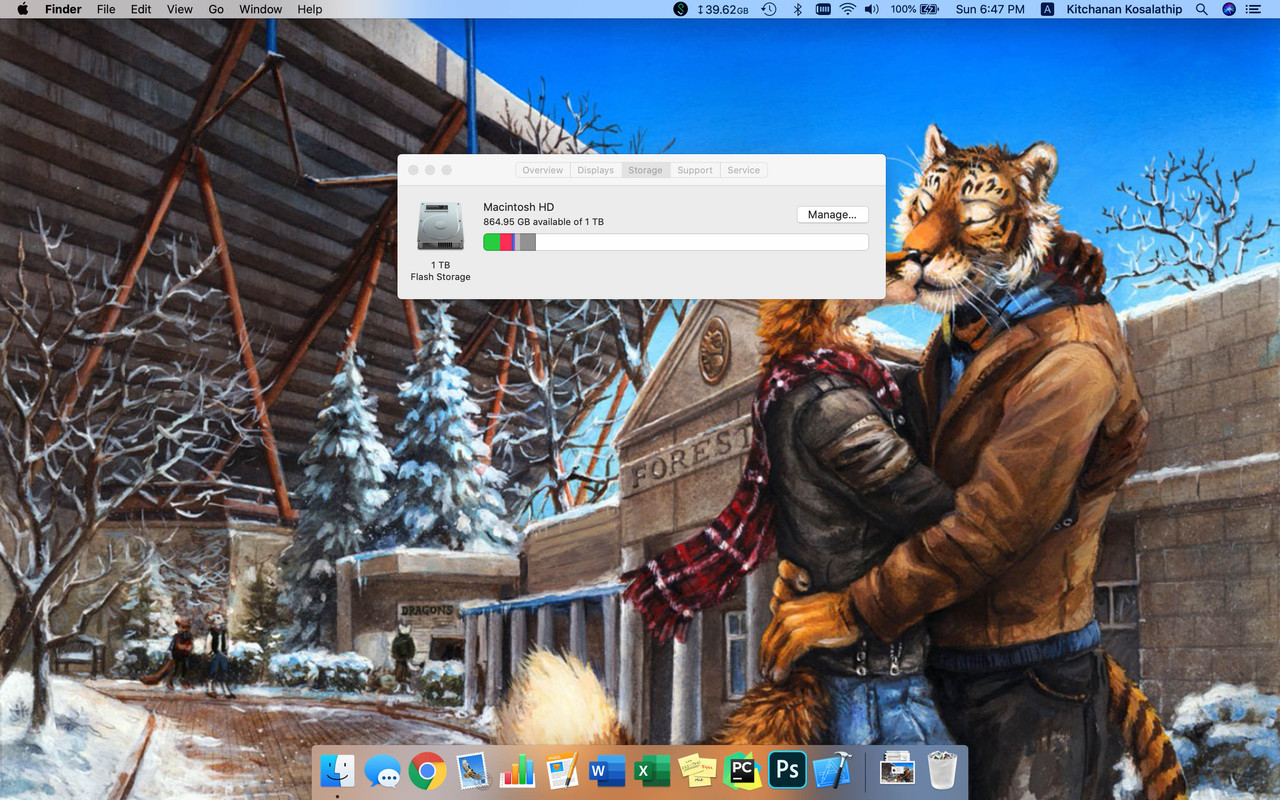1280x800 pixels.
Task: Click the Manage... button
Action: [832, 215]
